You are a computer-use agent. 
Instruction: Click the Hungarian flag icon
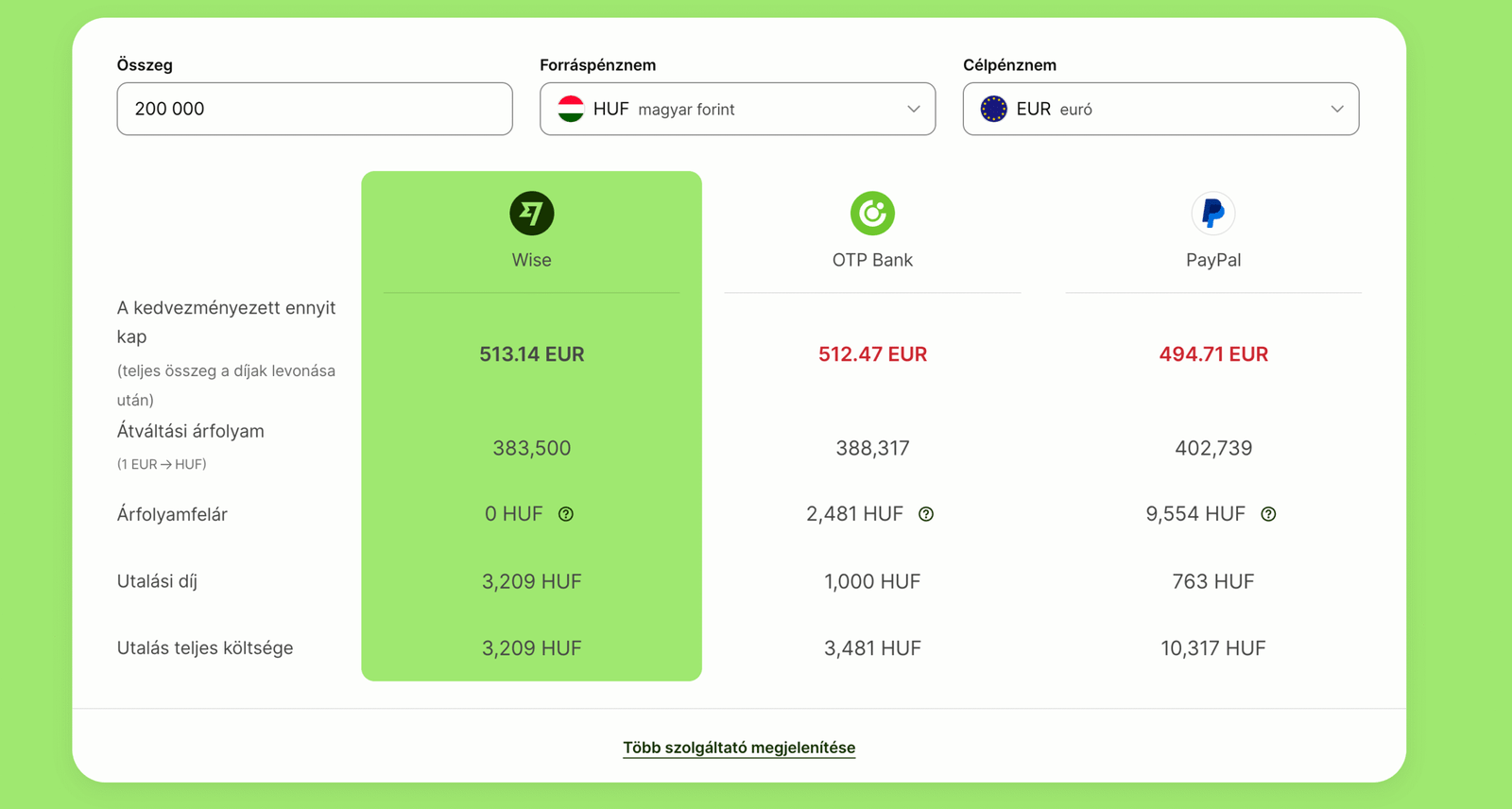click(571, 109)
